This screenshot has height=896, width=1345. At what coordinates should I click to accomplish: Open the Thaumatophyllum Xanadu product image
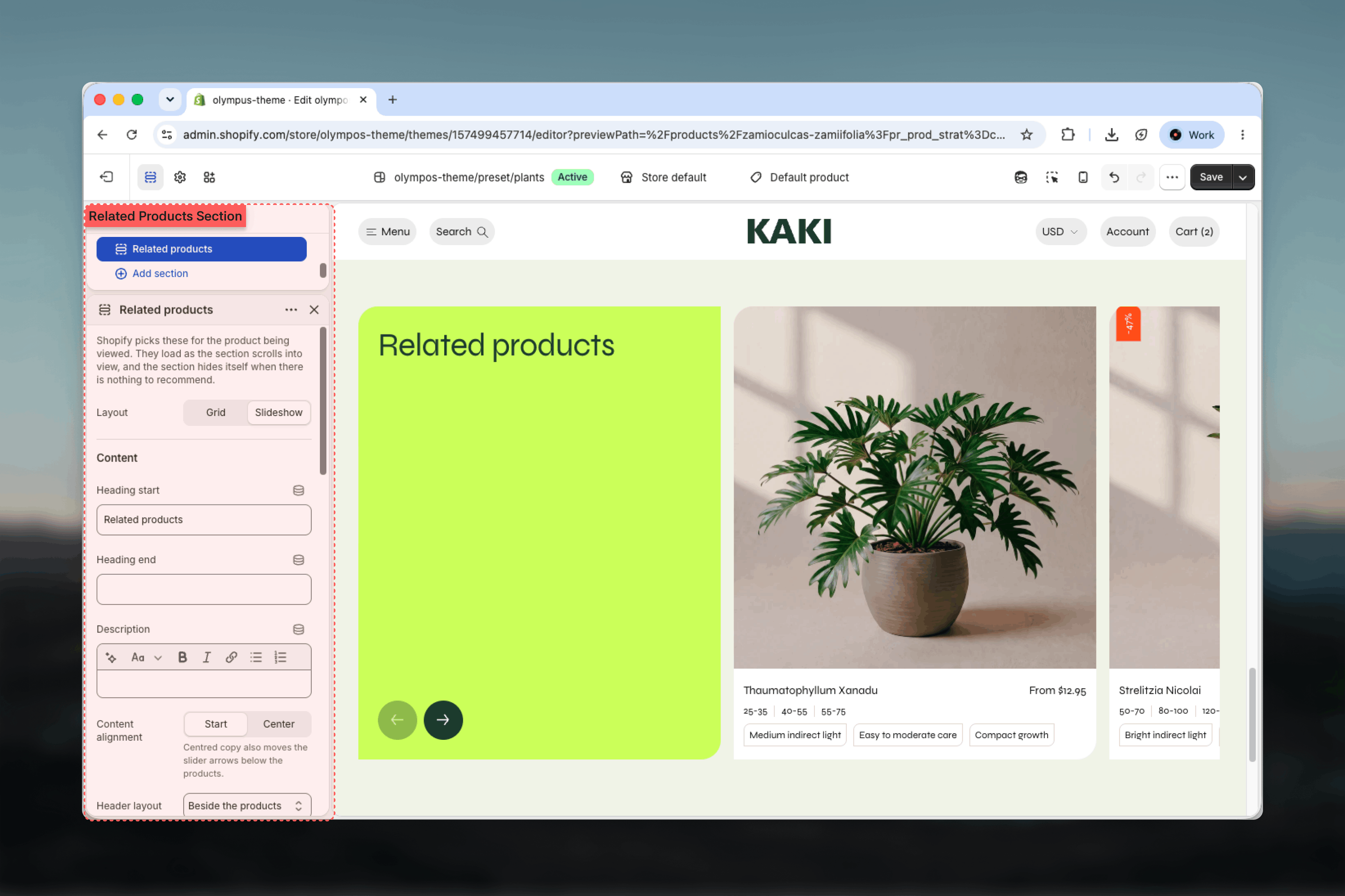pos(914,487)
